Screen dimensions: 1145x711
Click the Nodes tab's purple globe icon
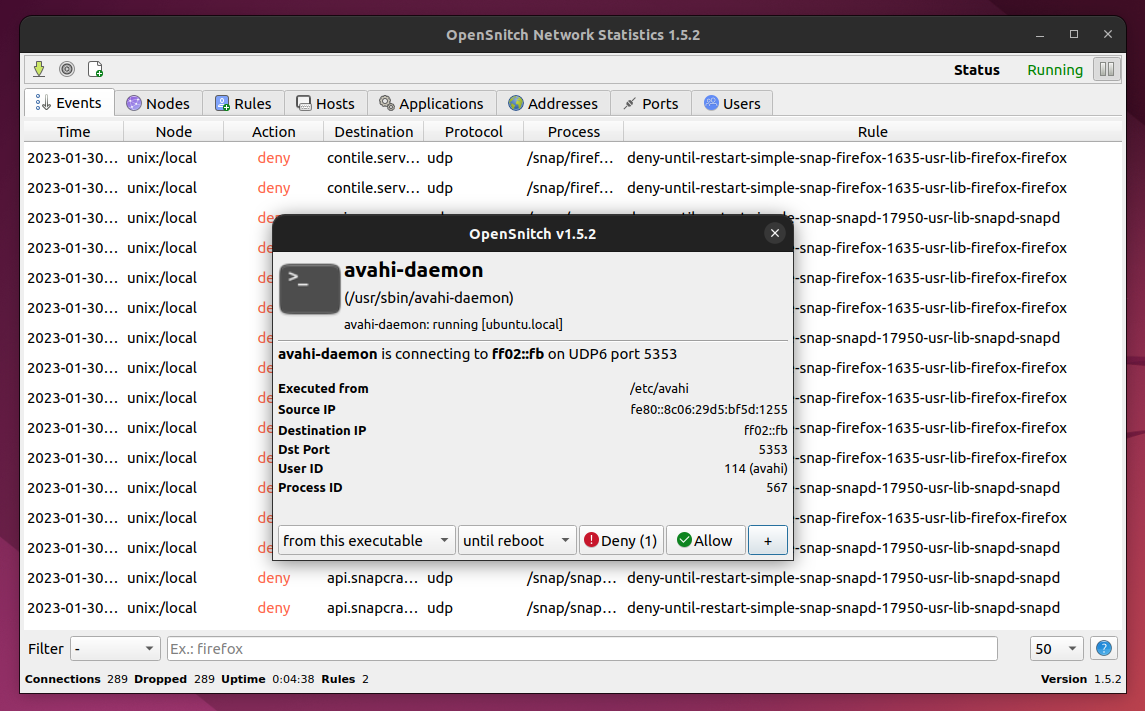(134, 103)
